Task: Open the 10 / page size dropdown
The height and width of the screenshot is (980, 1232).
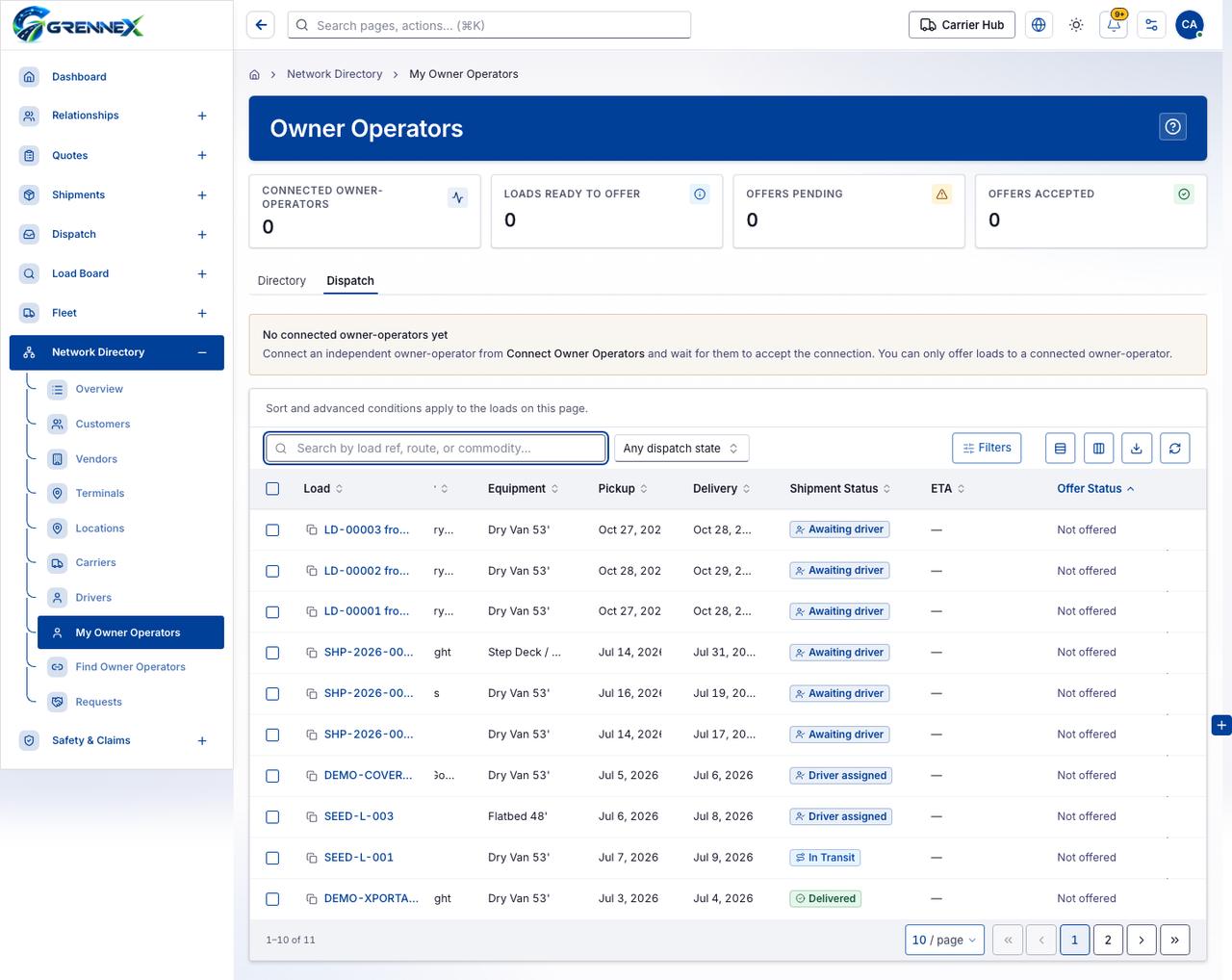Action: [x=944, y=940]
